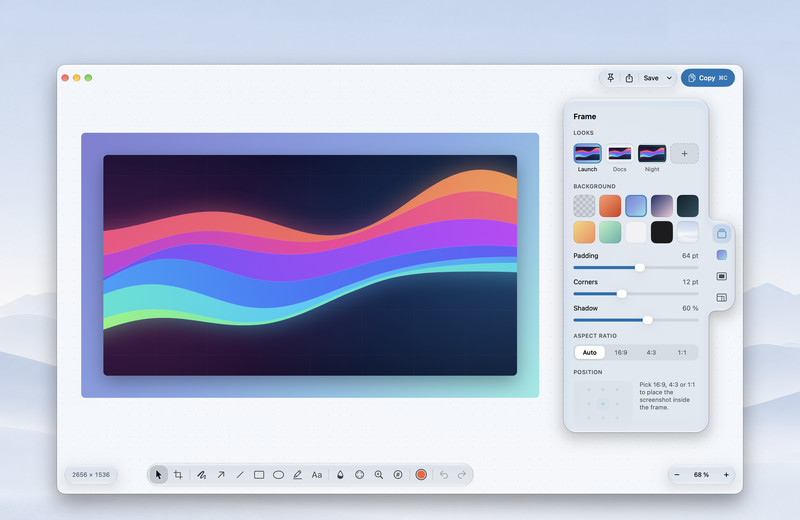Screen dimensions: 800x520
Task: Choose the freehand scribble draw tool
Action: coord(202,475)
